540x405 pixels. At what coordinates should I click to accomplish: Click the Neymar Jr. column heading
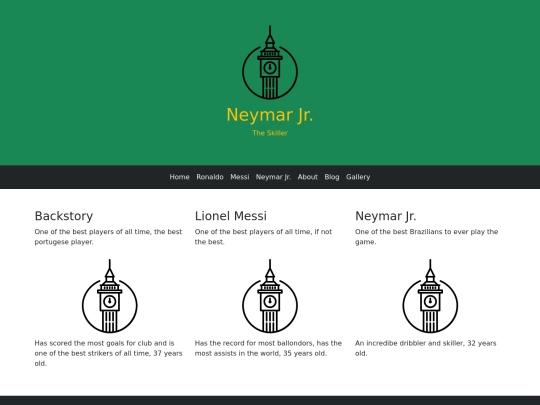(x=386, y=216)
